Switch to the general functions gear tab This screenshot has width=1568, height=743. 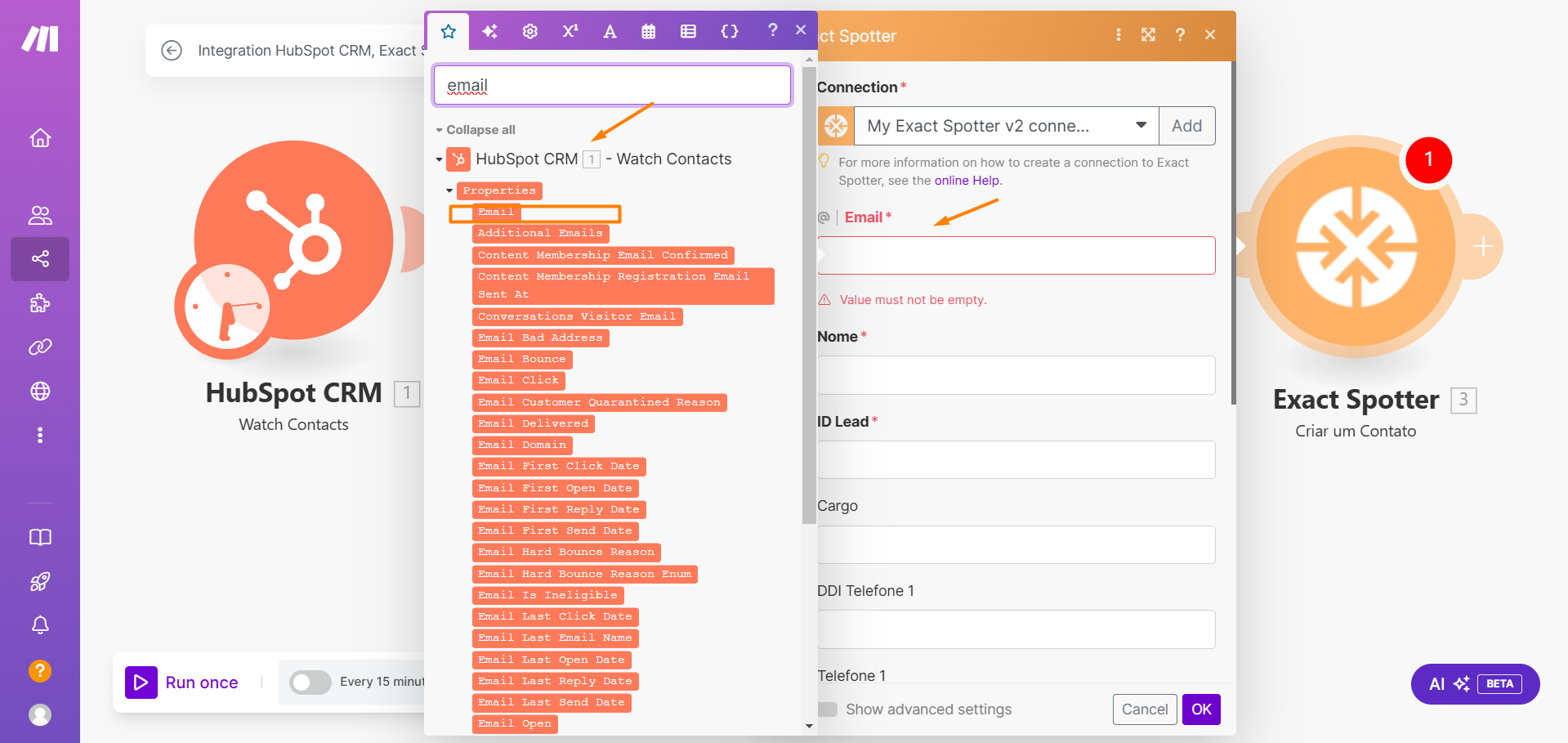(530, 32)
